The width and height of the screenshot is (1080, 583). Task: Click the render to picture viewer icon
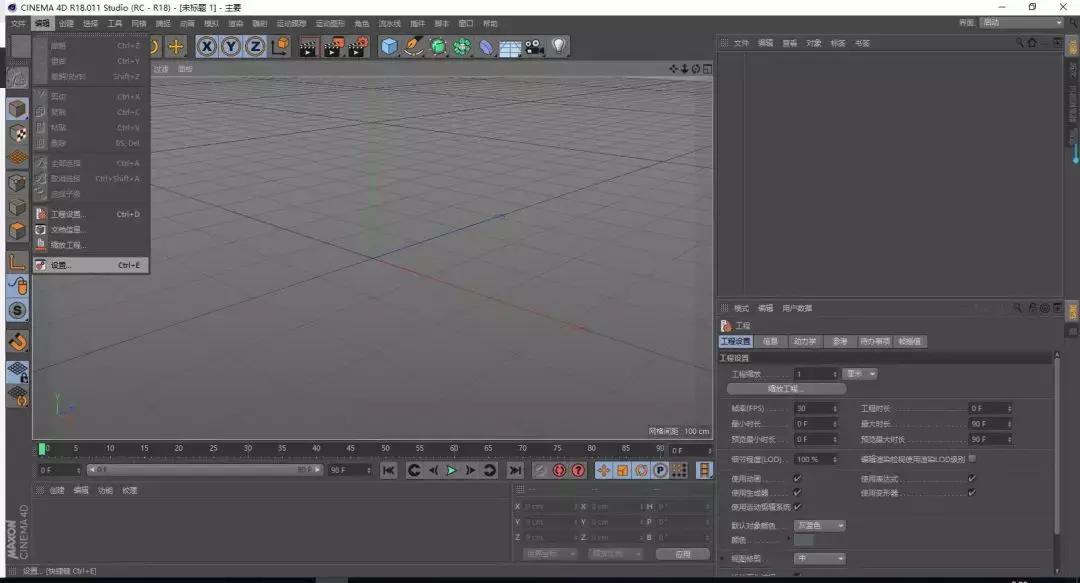[333, 46]
